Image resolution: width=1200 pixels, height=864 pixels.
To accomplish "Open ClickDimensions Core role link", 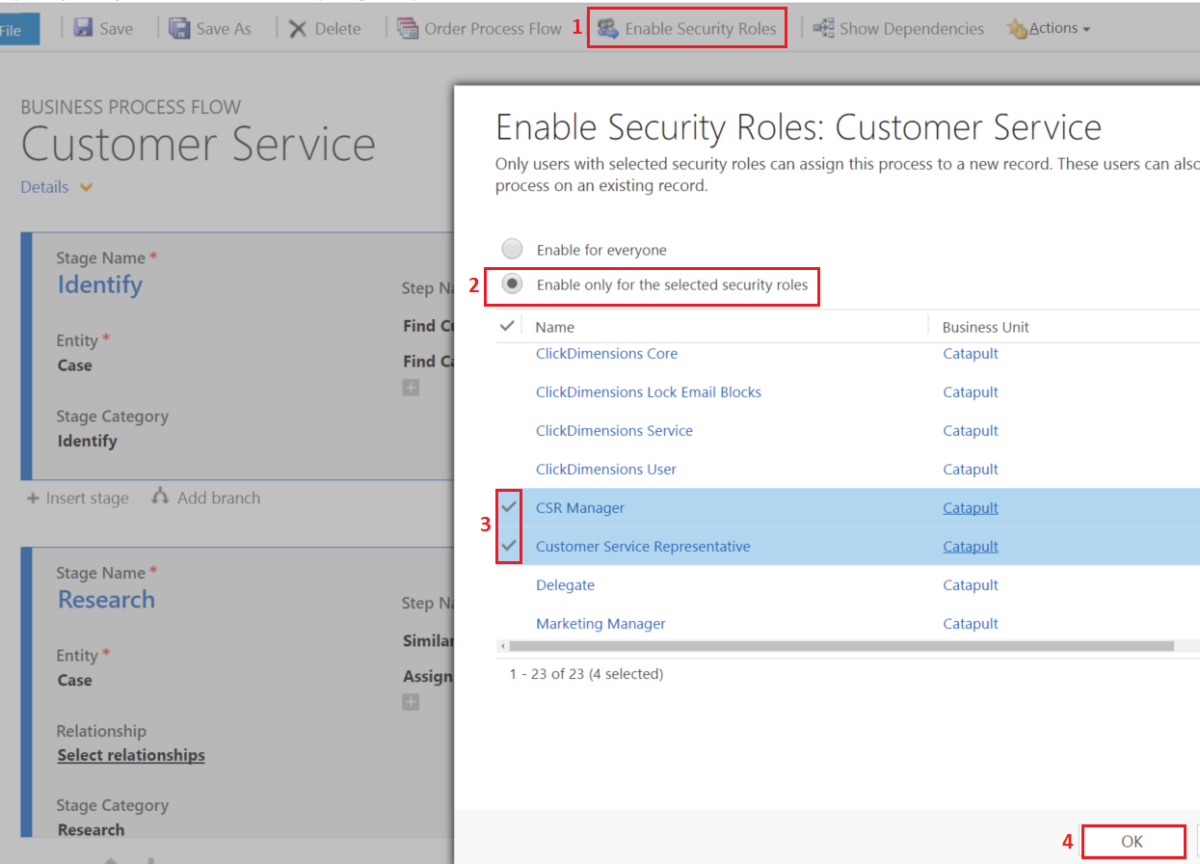I will 607,353.
